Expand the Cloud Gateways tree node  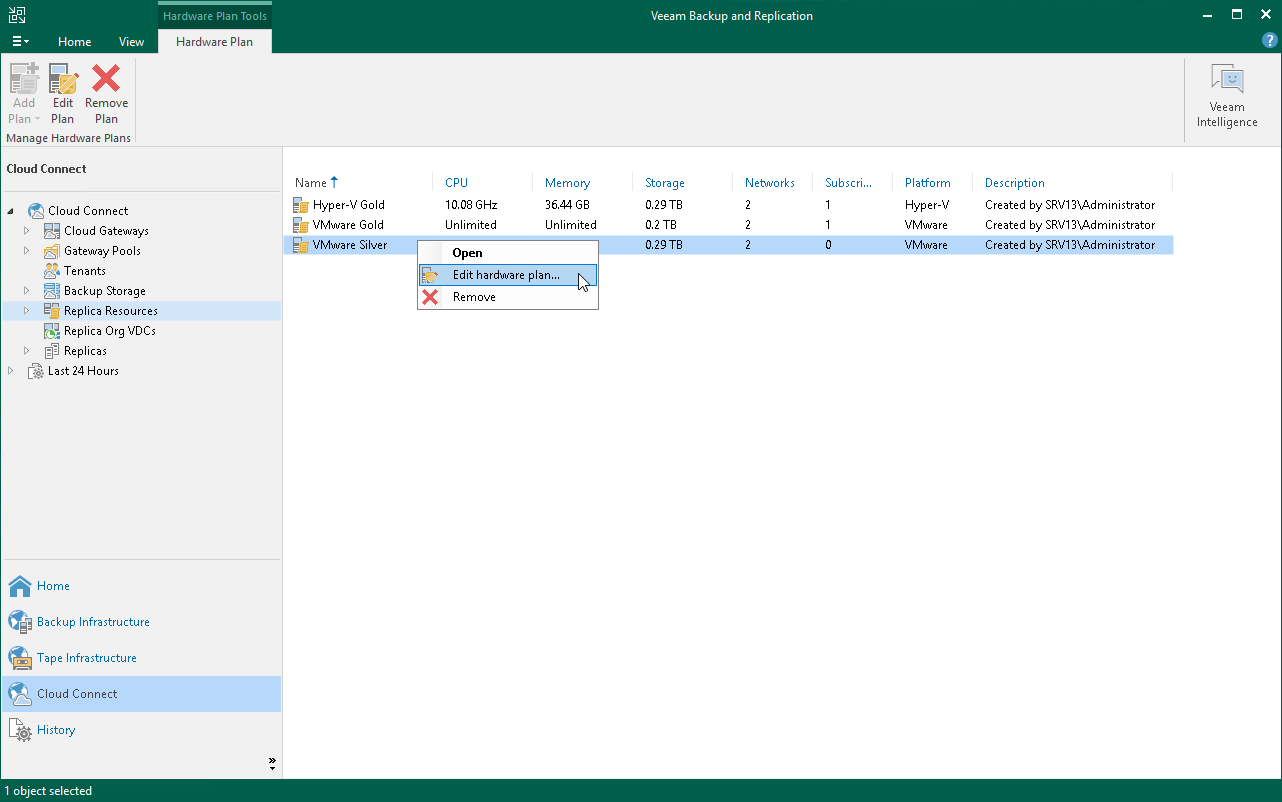pyautogui.click(x=27, y=231)
